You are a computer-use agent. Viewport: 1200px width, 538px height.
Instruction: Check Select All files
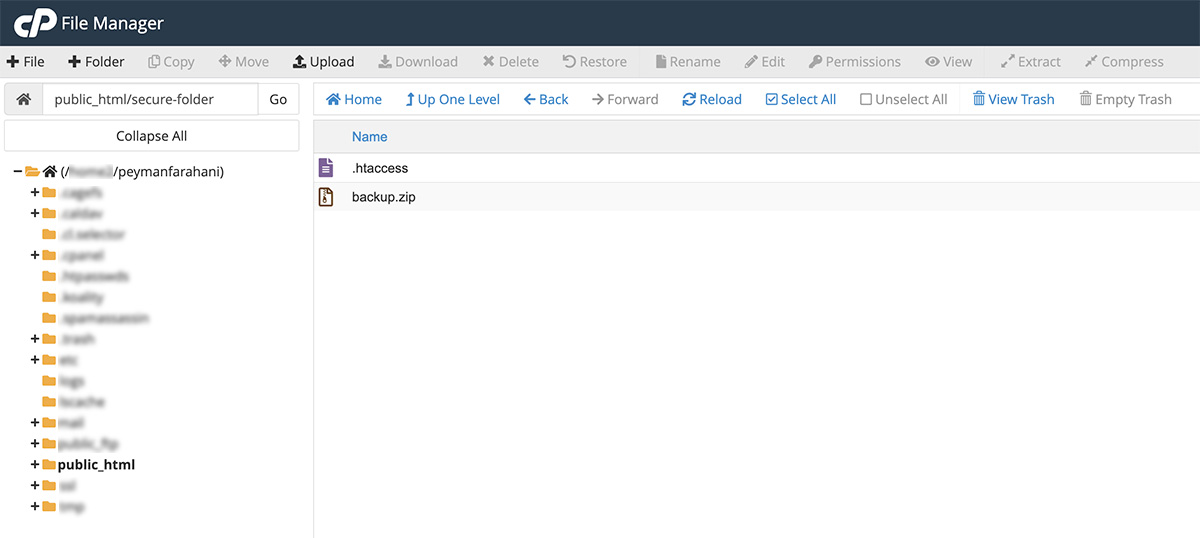point(800,99)
